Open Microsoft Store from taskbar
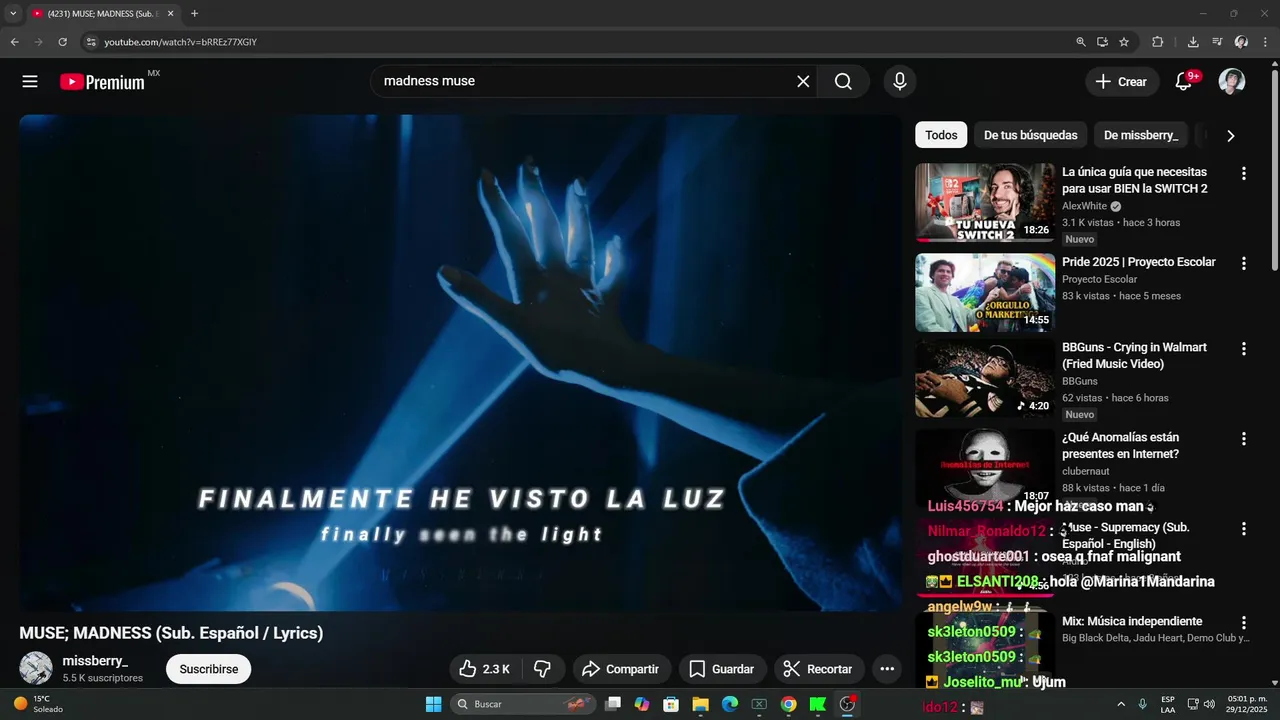 coord(671,704)
